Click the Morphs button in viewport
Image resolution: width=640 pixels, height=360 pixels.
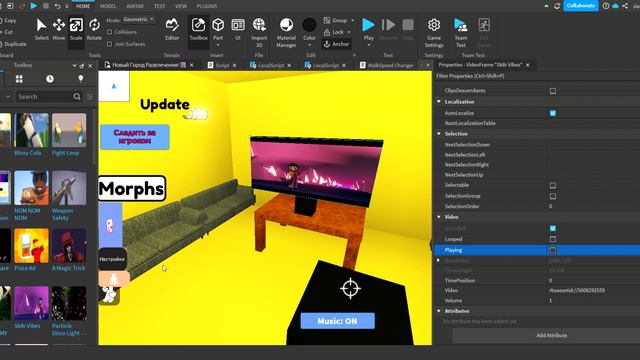tap(132, 189)
